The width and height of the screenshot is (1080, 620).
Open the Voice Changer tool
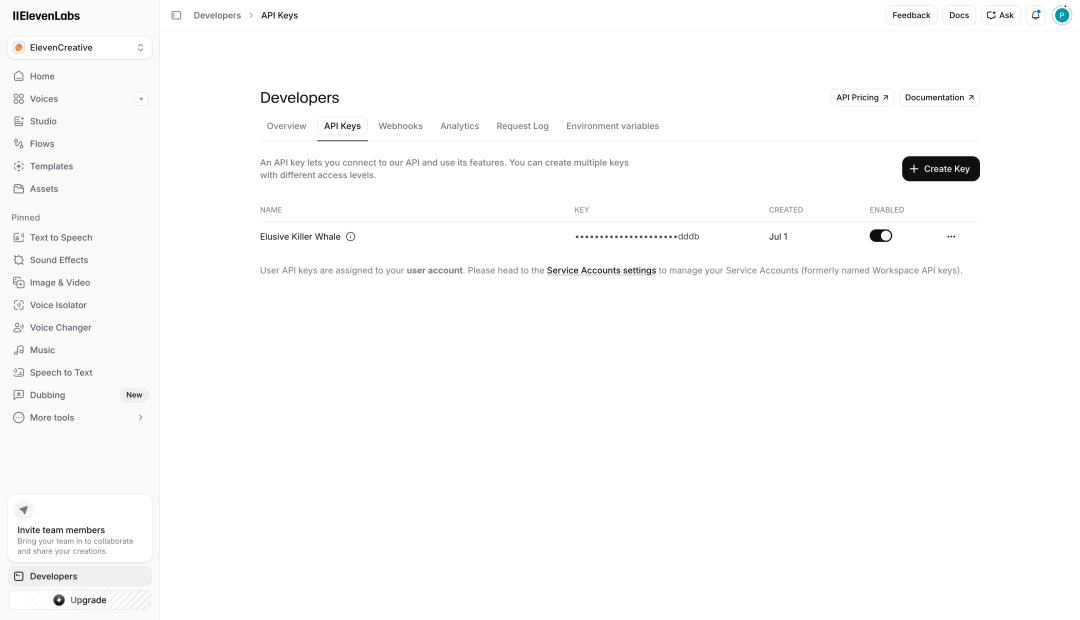pos(80,328)
